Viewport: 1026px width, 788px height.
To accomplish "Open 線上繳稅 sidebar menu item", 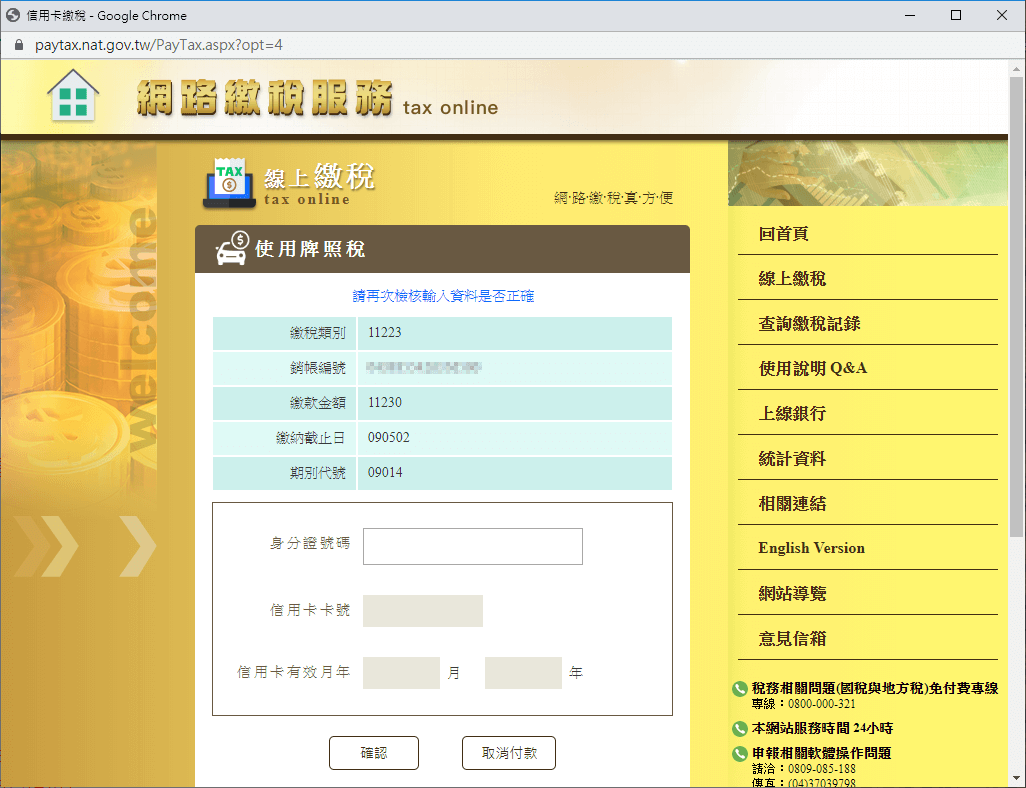I will click(792, 279).
